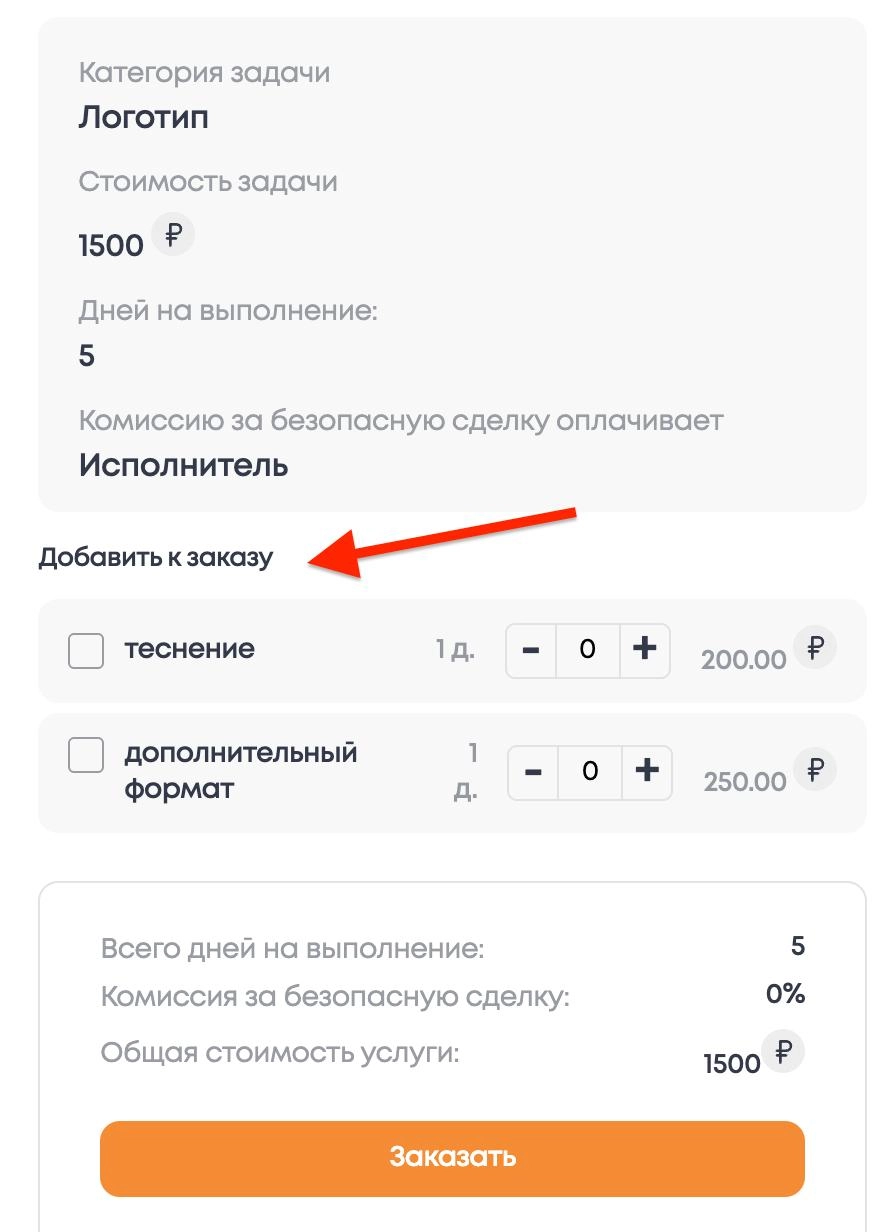The height and width of the screenshot is (1232, 876).
Task: Enable the дополнительный формат checkbox
Action: (86, 755)
